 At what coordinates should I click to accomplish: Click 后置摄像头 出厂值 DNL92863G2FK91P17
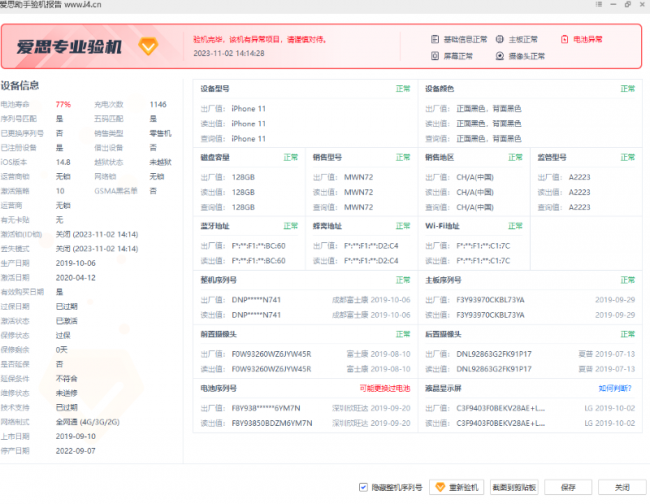click(x=493, y=354)
